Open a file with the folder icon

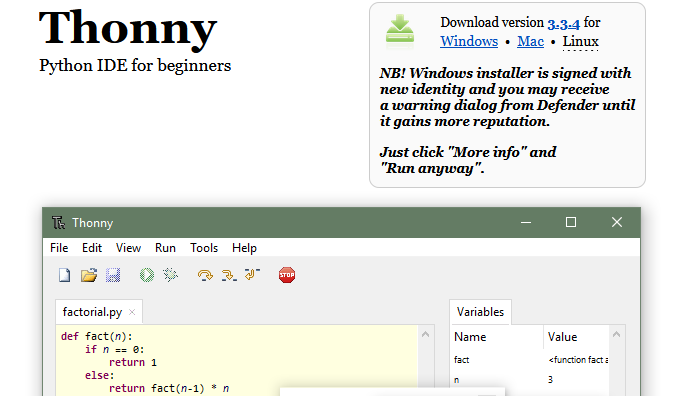click(x=89, y=275)
